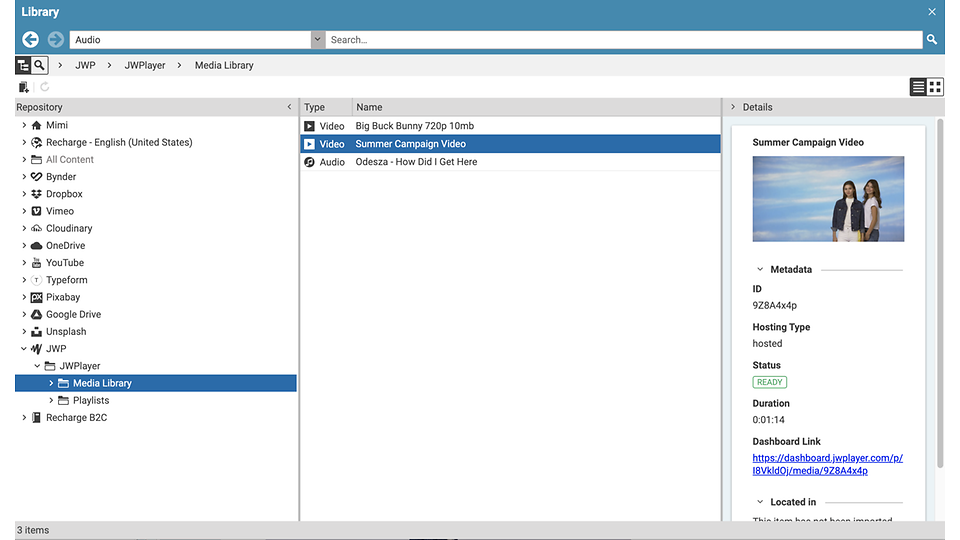960x540 pixels.
Task: Select the Big Buck Bunny 720p 10mb row
Action: point(510,126)
